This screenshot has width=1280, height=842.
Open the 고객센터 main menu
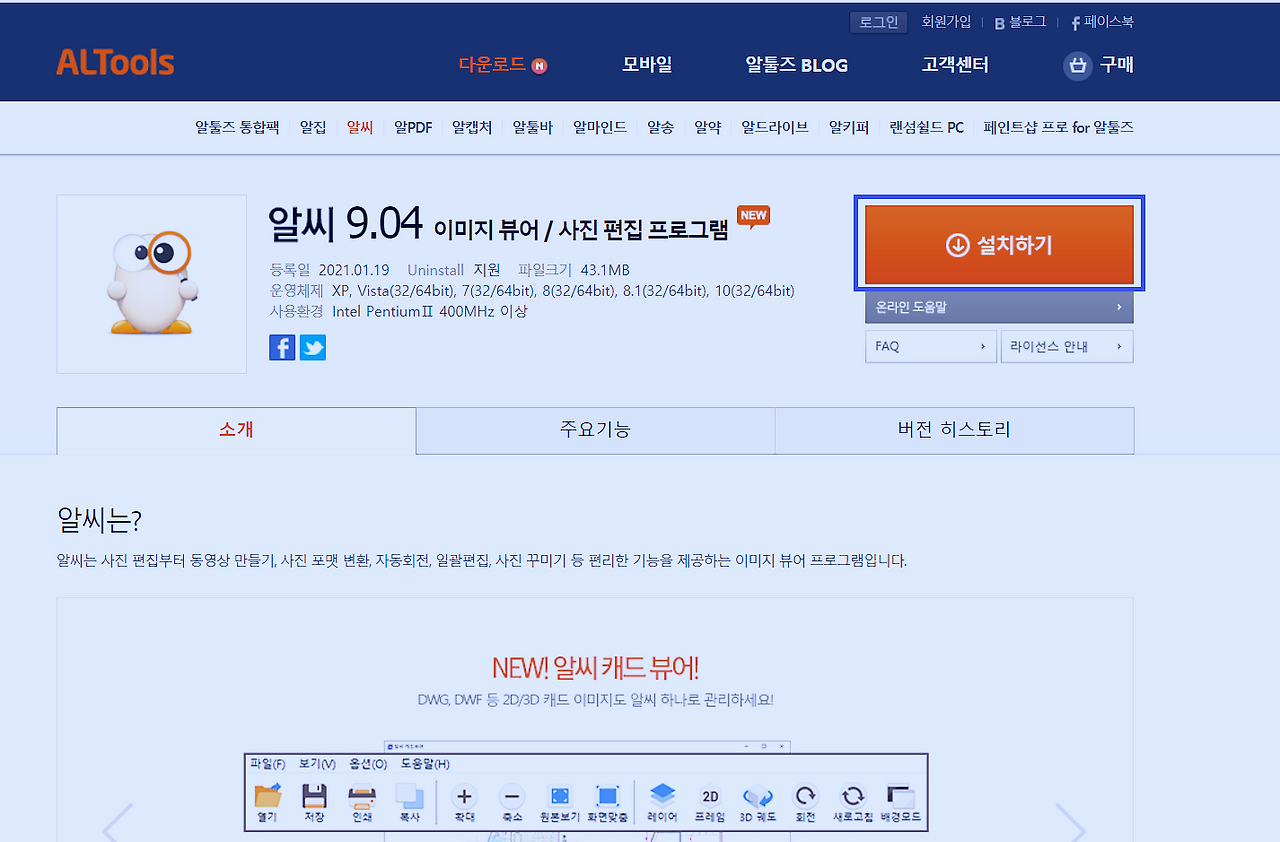[x=955, y=65]
